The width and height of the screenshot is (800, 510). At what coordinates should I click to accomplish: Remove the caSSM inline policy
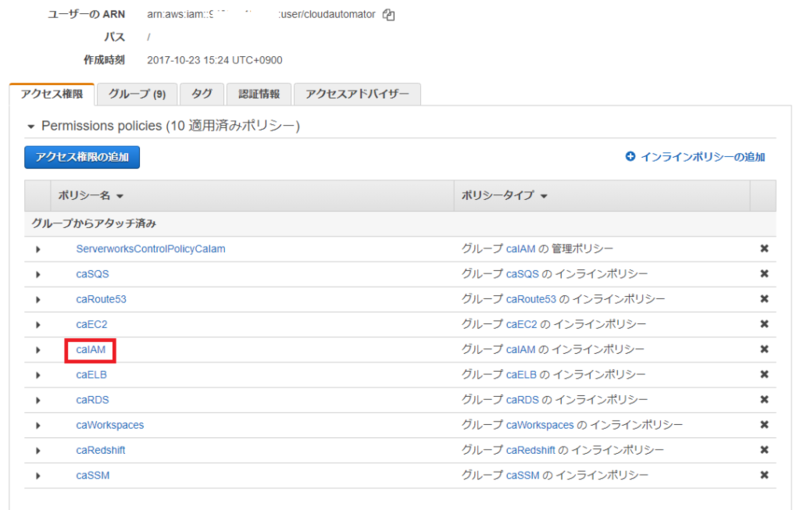(764, 475)
